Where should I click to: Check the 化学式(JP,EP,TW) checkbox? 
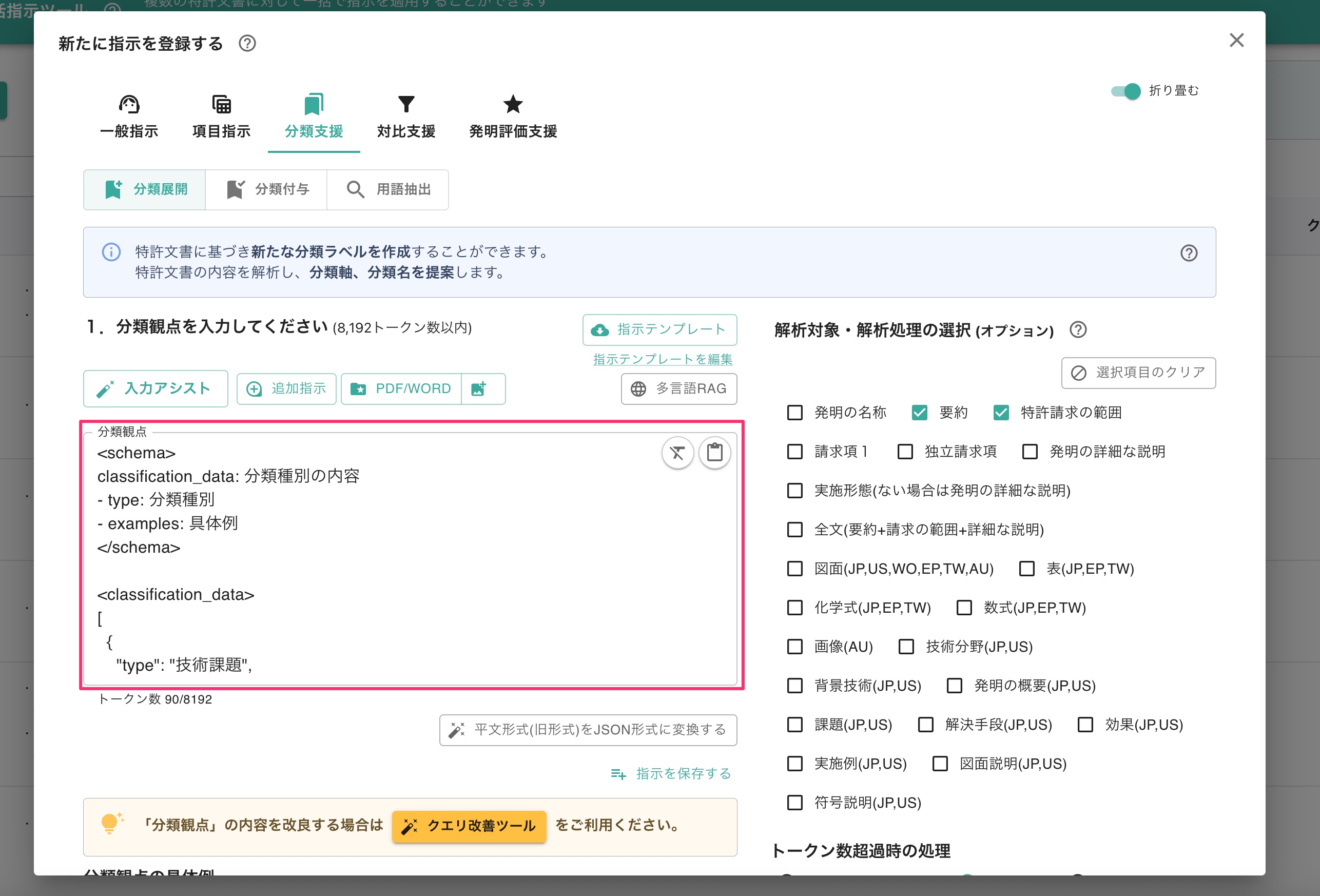pyautogui.click(x=794, y=608)
